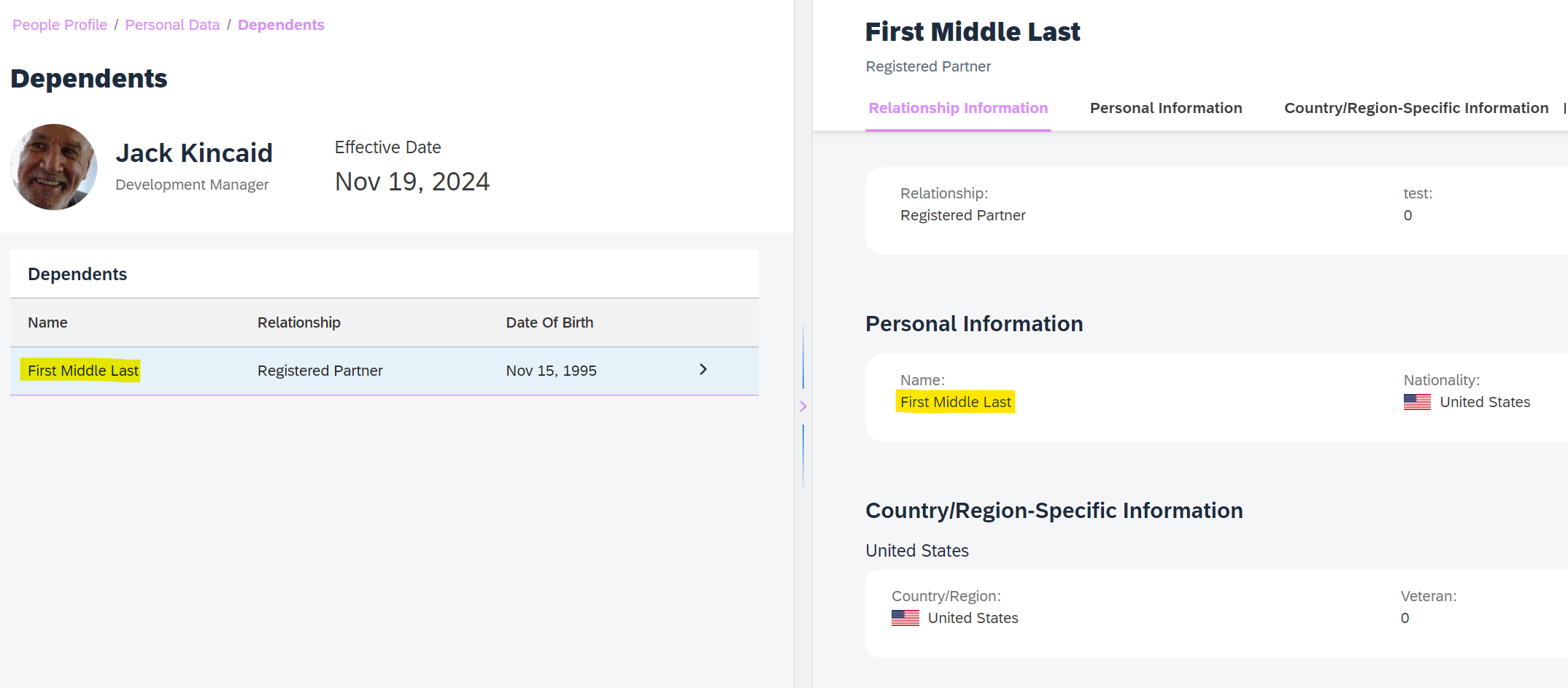Click Jack Kincaid's profile photo
1568x688 pixels.
tap(54, 167)
